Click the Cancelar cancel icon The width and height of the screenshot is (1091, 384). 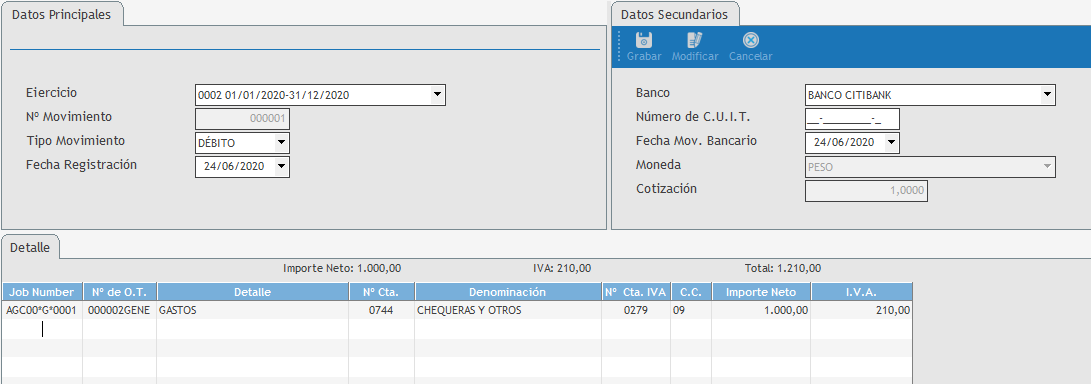click(751, 40)
